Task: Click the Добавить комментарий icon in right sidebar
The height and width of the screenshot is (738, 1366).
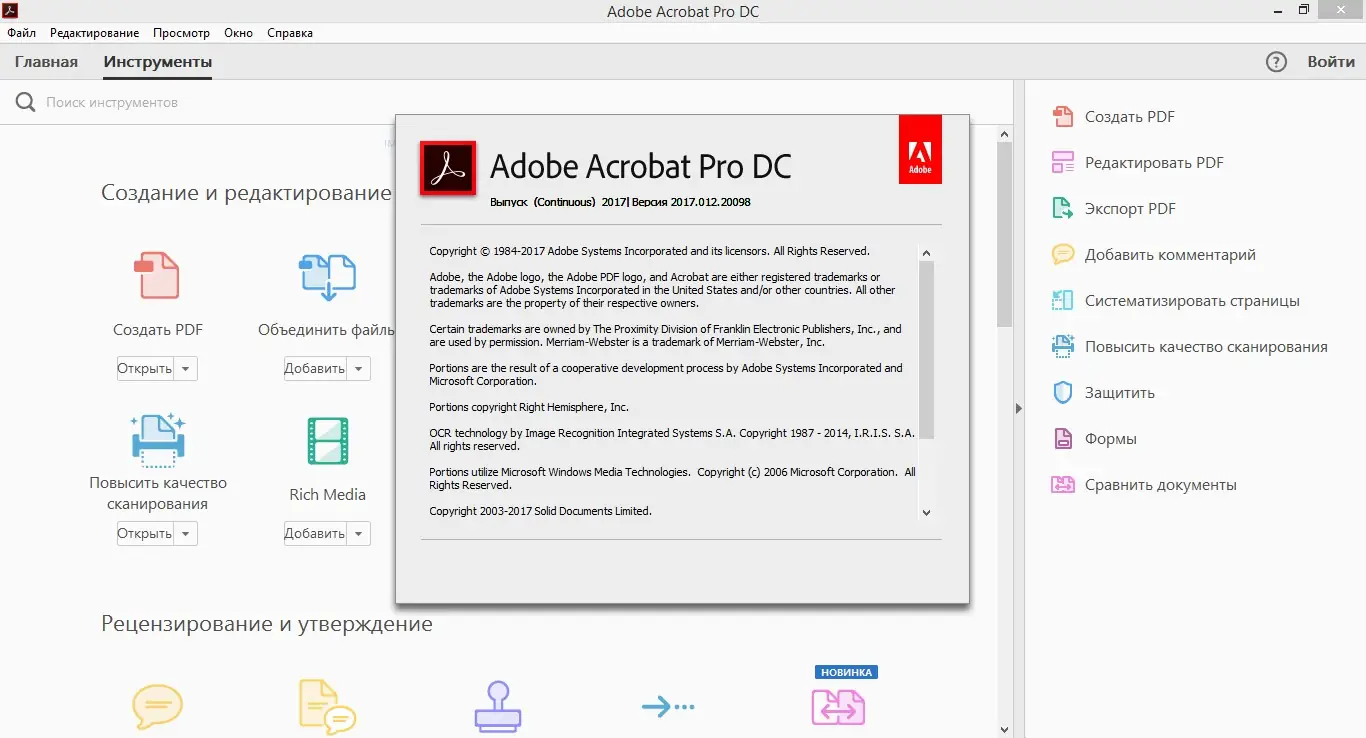Action: click(1062, 255)
